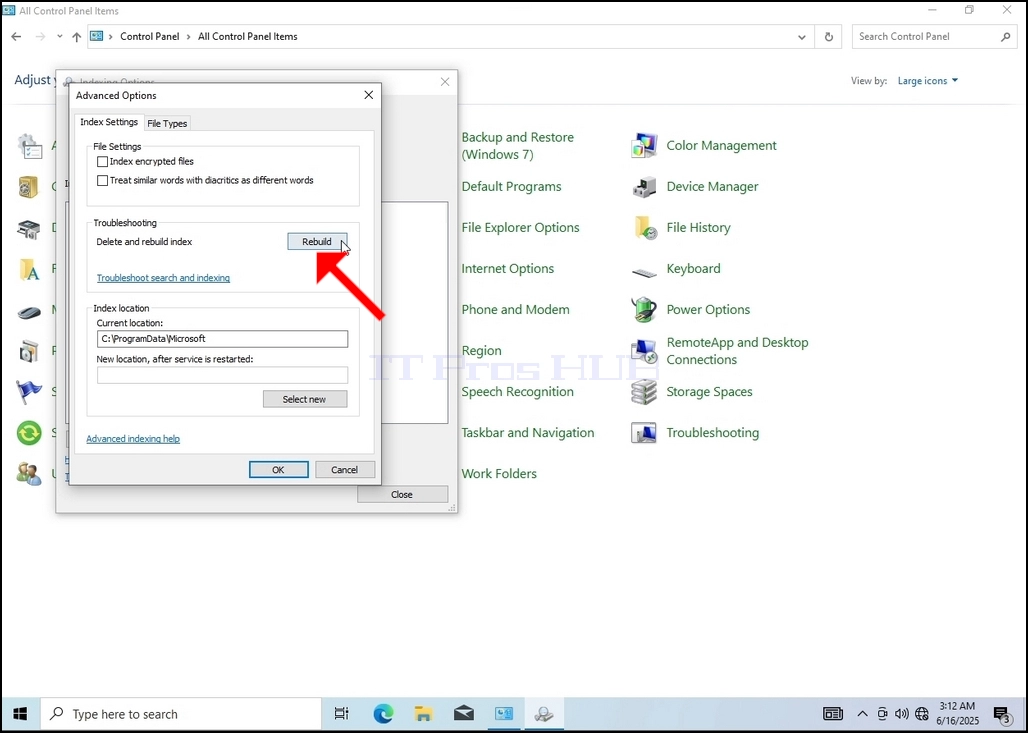The height and width of the screenshot is (733, 1028).
Task: Expand the Control Panel breadcrumb chevron
Action: [189, 37]
